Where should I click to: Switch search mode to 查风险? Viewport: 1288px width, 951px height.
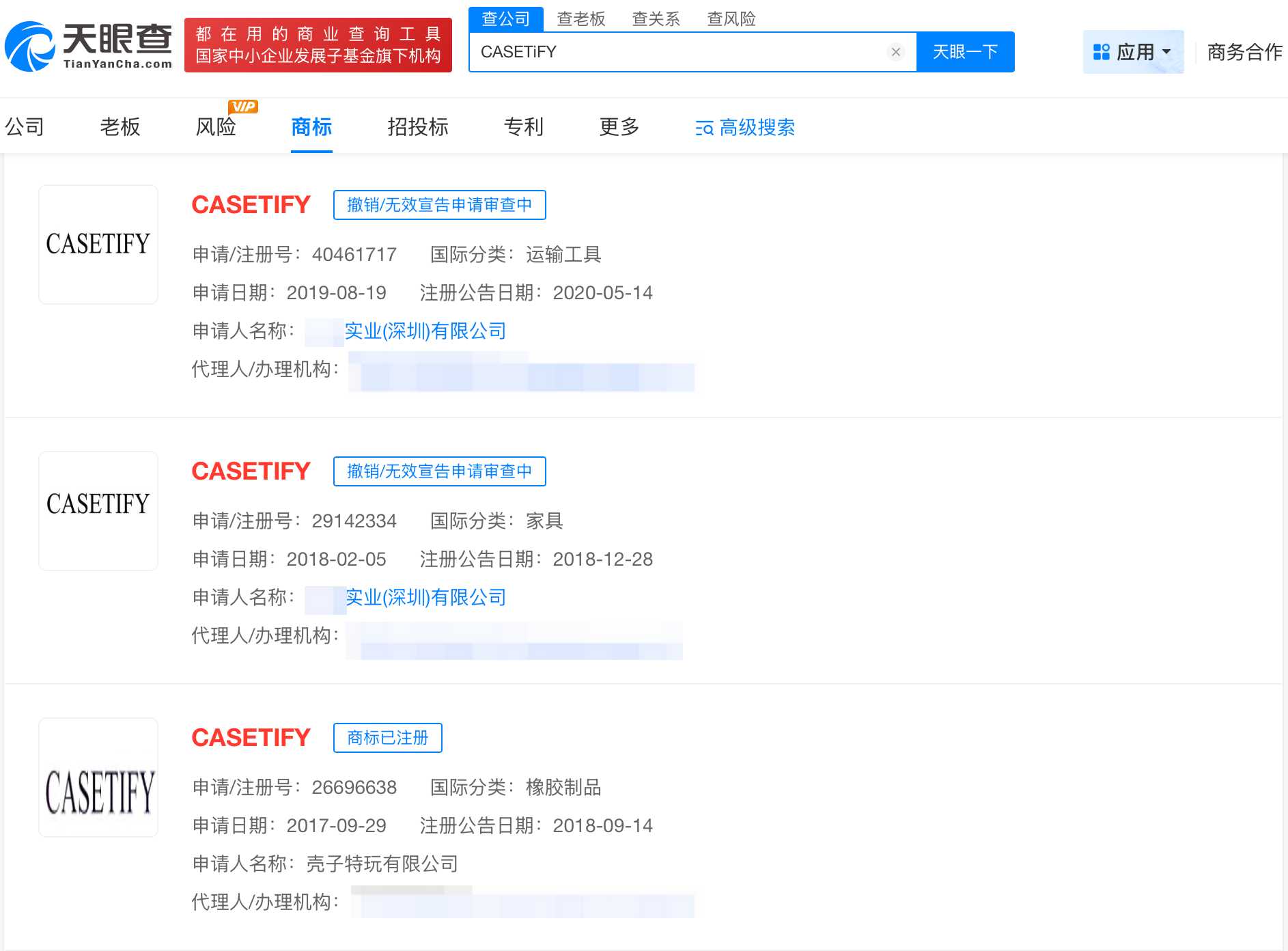click(x=731, y=18)
